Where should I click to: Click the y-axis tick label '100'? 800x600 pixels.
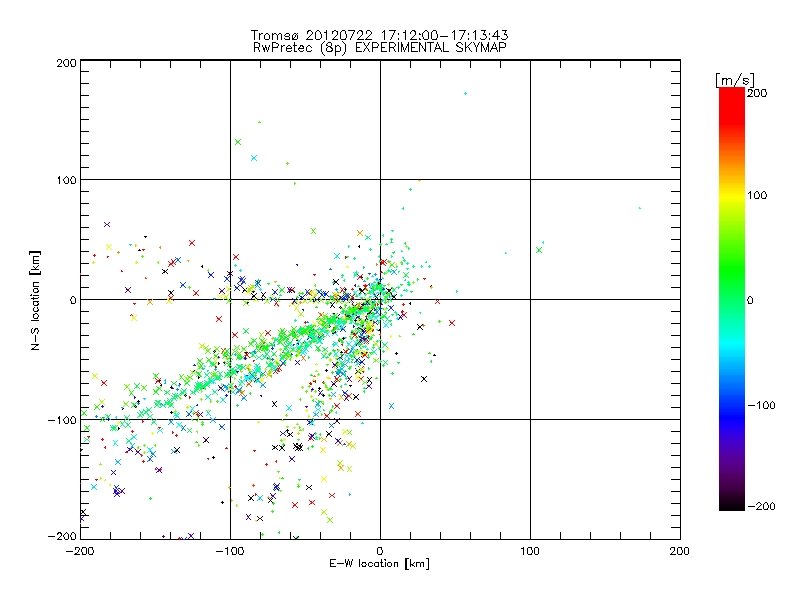[65, 180]
